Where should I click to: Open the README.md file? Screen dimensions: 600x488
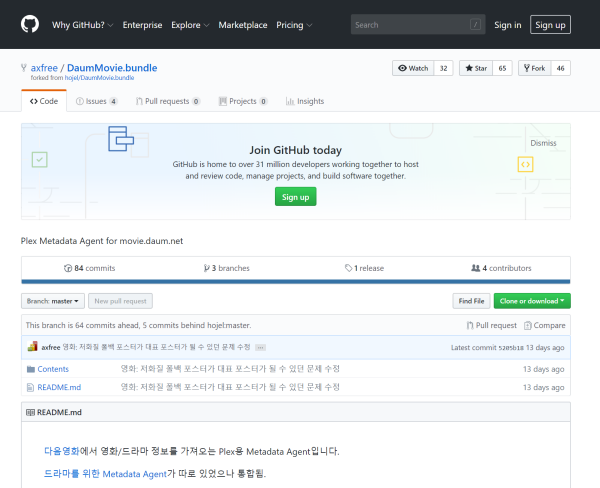[59, 387]
